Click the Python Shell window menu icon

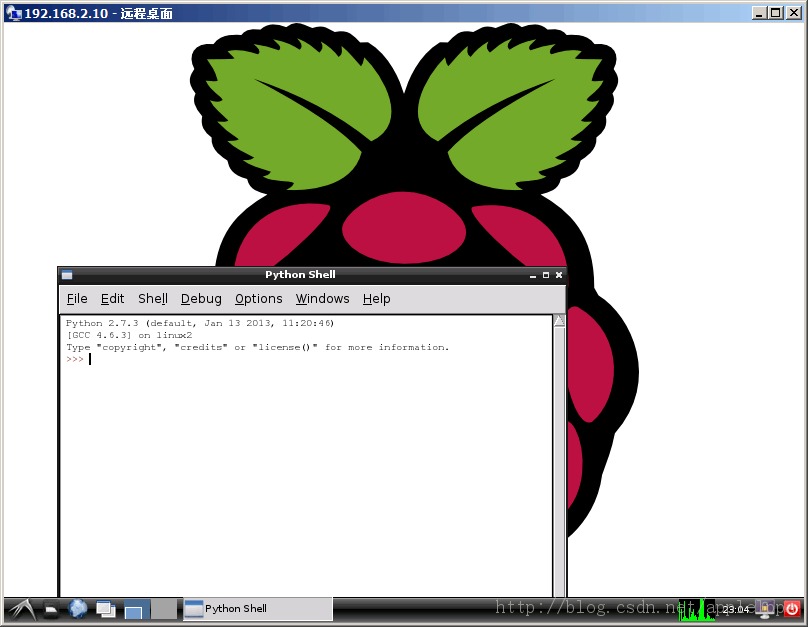(x=67, y=275)
